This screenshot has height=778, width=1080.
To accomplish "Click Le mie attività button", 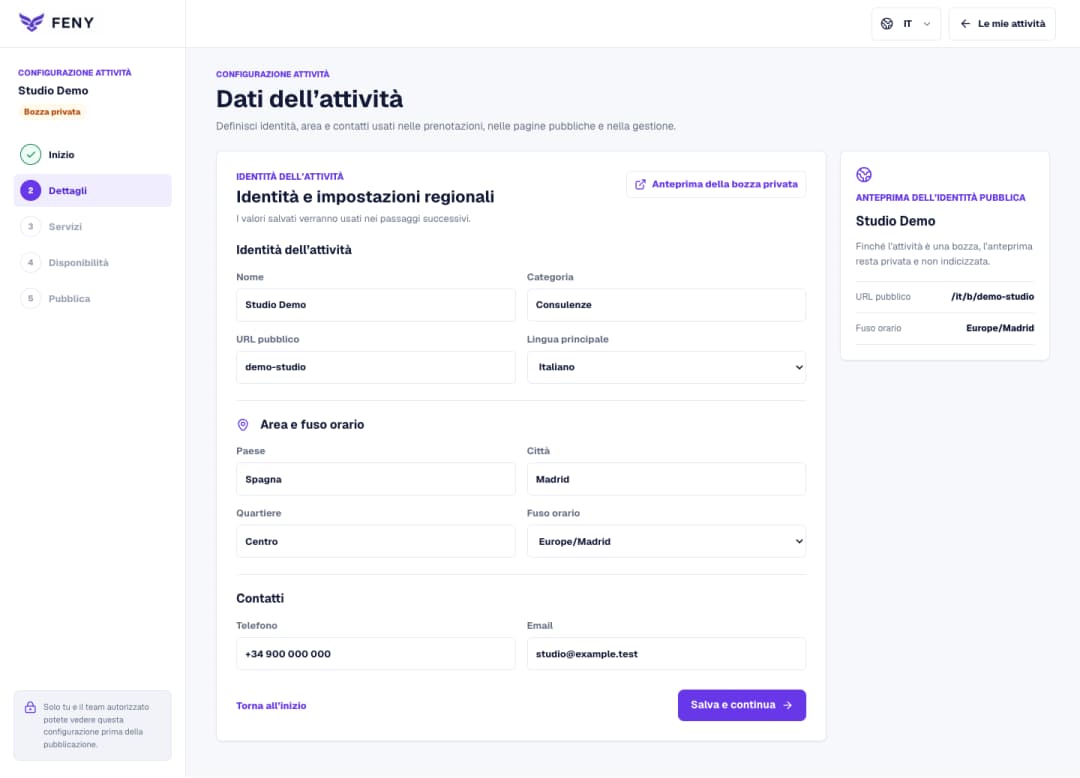I will point(1001,23).
